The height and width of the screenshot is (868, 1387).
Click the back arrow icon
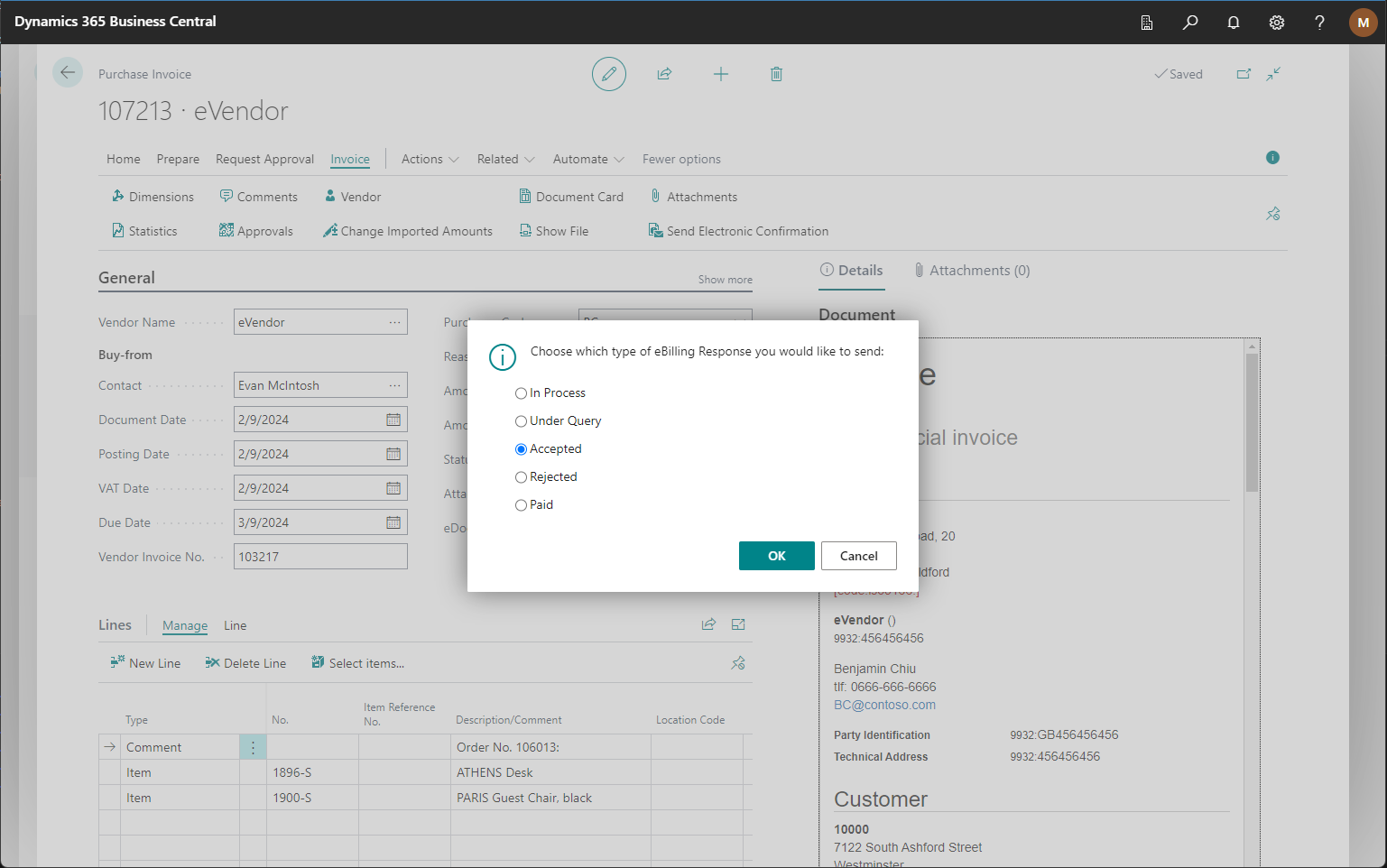(68, 73)
